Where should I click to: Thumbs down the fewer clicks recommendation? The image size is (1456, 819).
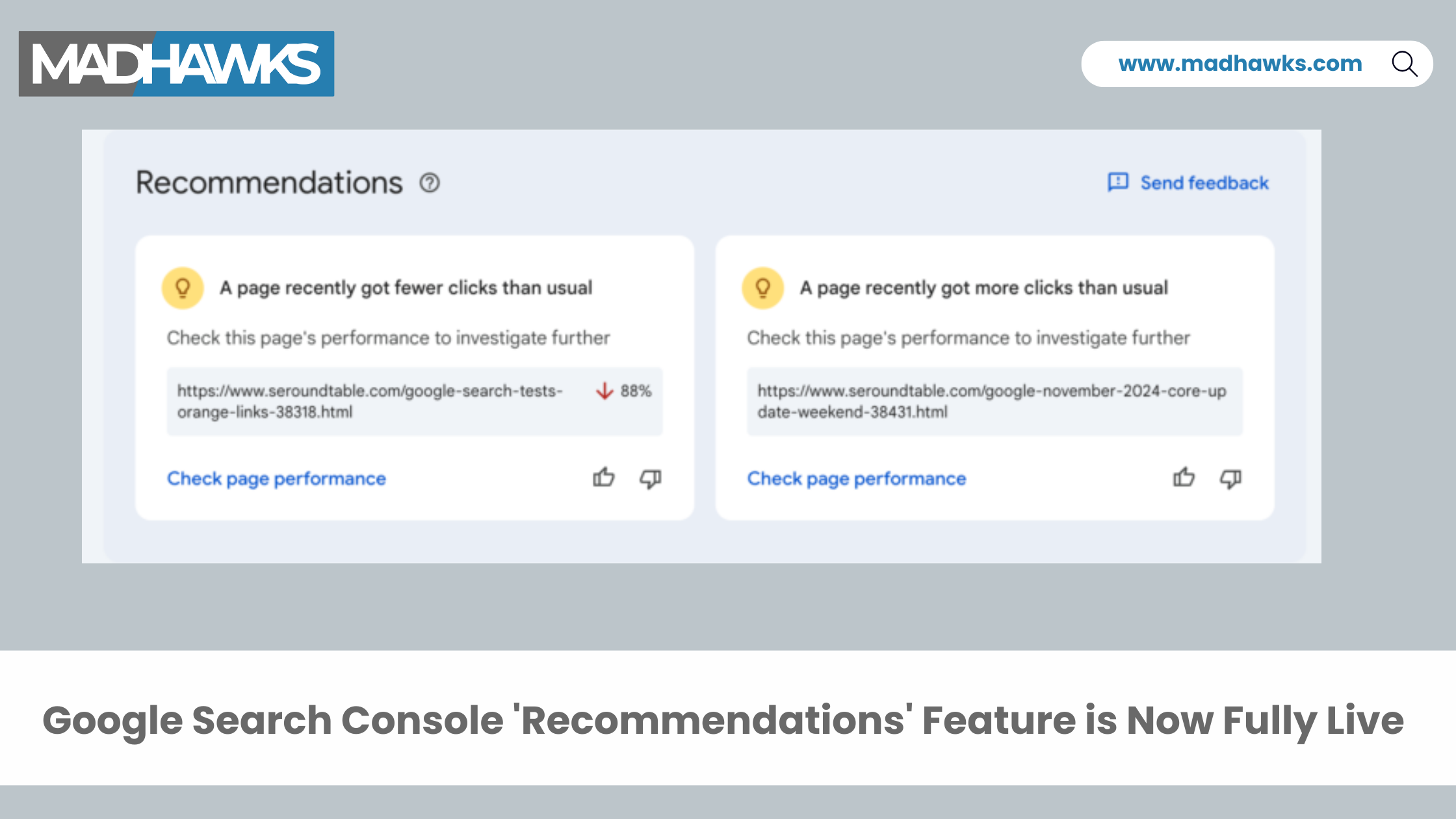point(650,479)
